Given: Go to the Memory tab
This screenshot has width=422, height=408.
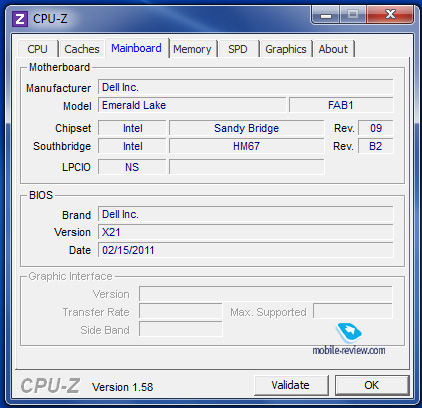Looking at the screenshot, I should point(192,49).
